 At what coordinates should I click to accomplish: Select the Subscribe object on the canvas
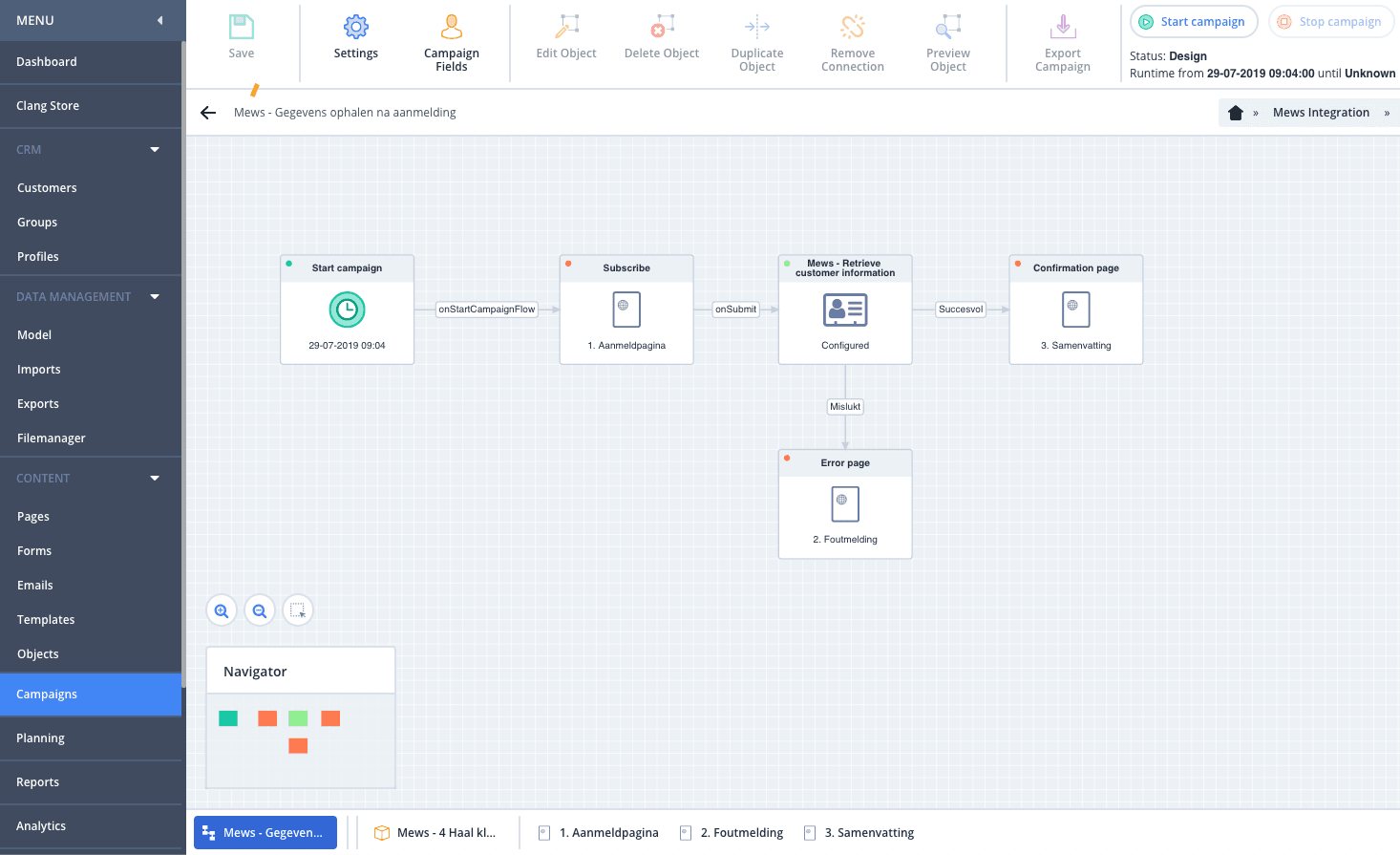(626, 309)
